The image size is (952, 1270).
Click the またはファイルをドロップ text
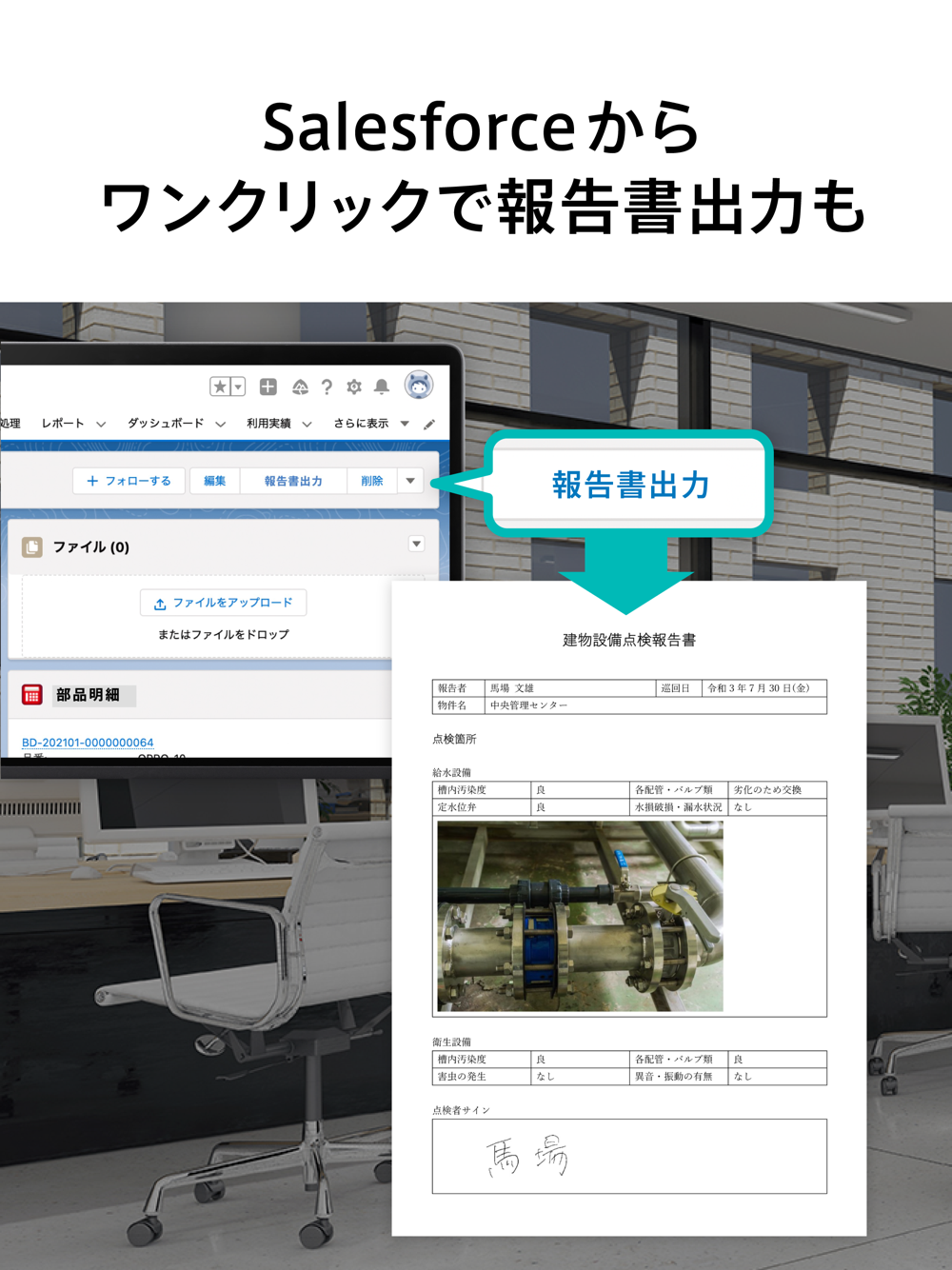point(224,634)
